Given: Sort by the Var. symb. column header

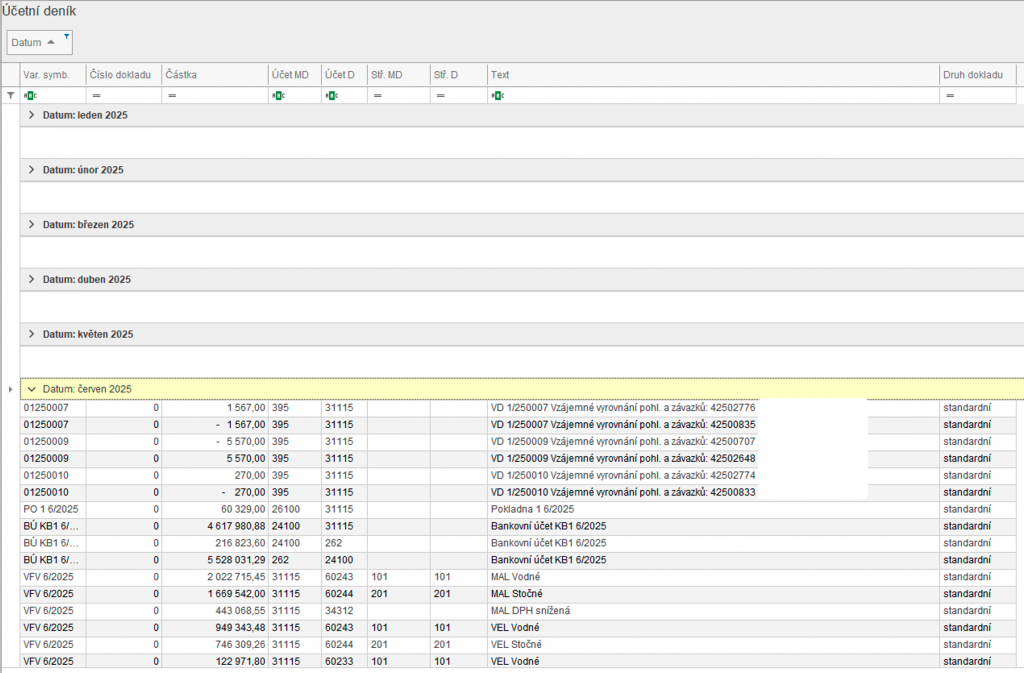Looking at the screenshot, I should (54, 75).
